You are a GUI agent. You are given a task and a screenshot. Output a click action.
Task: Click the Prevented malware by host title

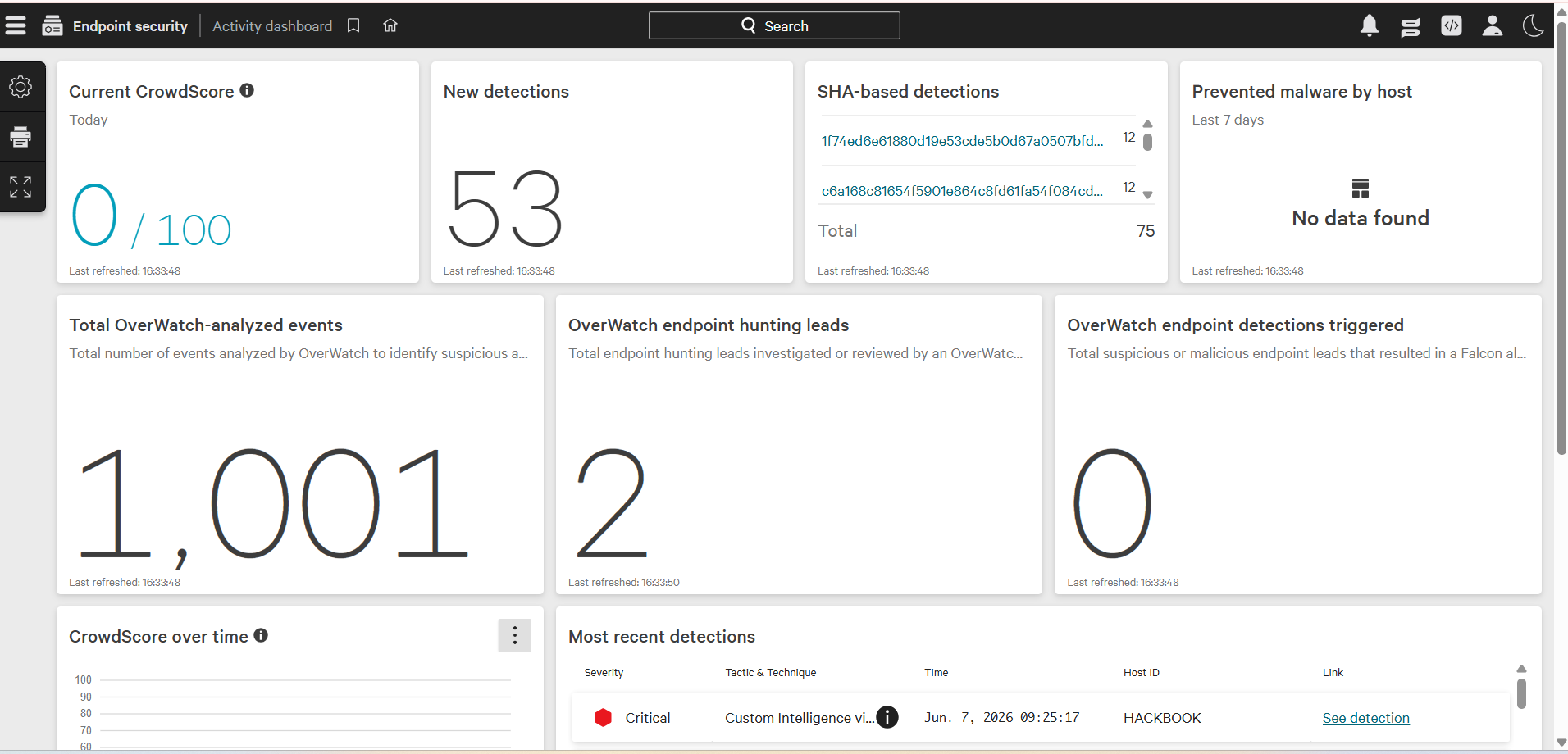pyautogui.click(x=1301, y=92)
